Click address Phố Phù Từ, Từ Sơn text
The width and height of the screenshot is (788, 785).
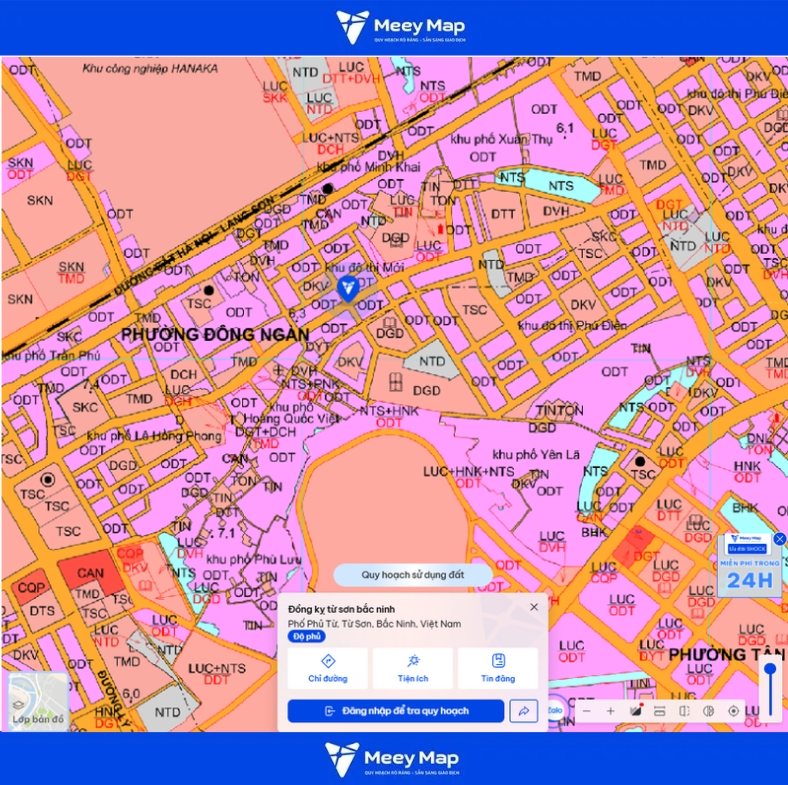374,624
